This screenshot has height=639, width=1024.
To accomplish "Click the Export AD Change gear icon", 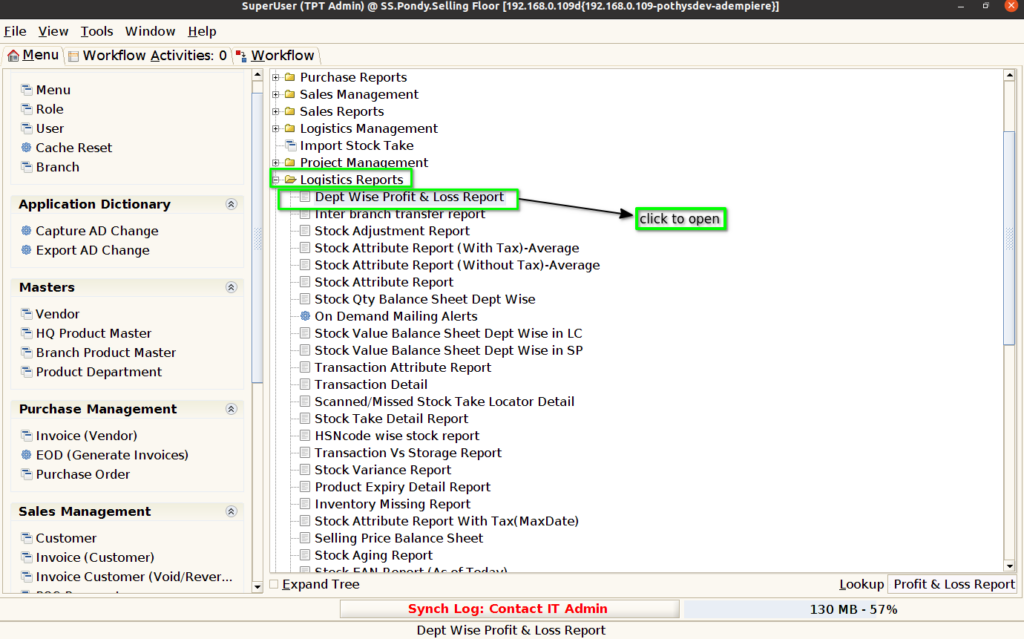I will click(x=26, y=250).
